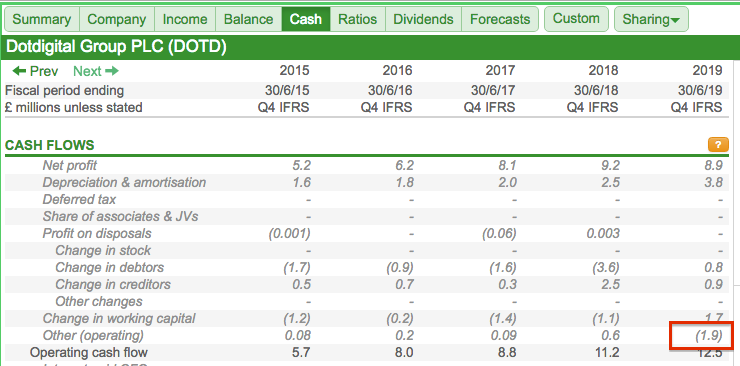This screenshot has height=366, width=740.
Task: Go to the Balance tab
Action: coord(248,19)
